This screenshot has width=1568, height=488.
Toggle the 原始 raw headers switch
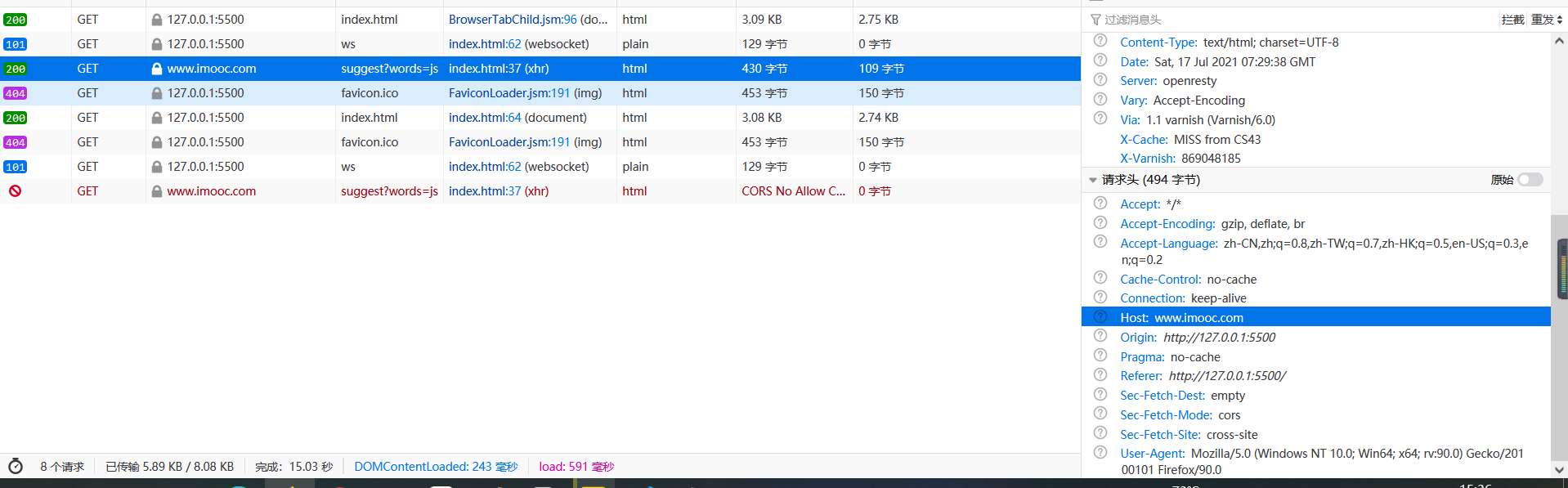(1530, 180)
